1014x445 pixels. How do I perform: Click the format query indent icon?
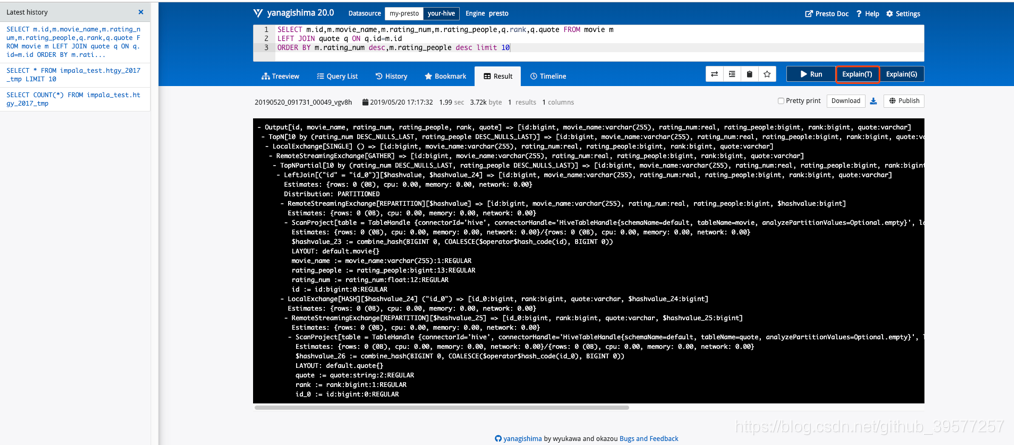[731, 74]
